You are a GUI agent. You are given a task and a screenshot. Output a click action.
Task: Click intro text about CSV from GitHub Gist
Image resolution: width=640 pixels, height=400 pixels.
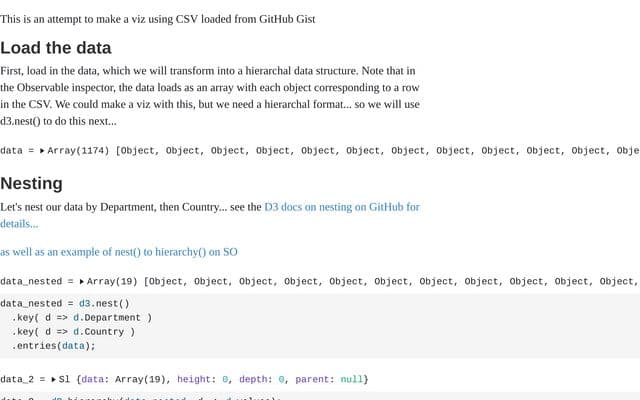pyautogui.click(x=158, y=19)
